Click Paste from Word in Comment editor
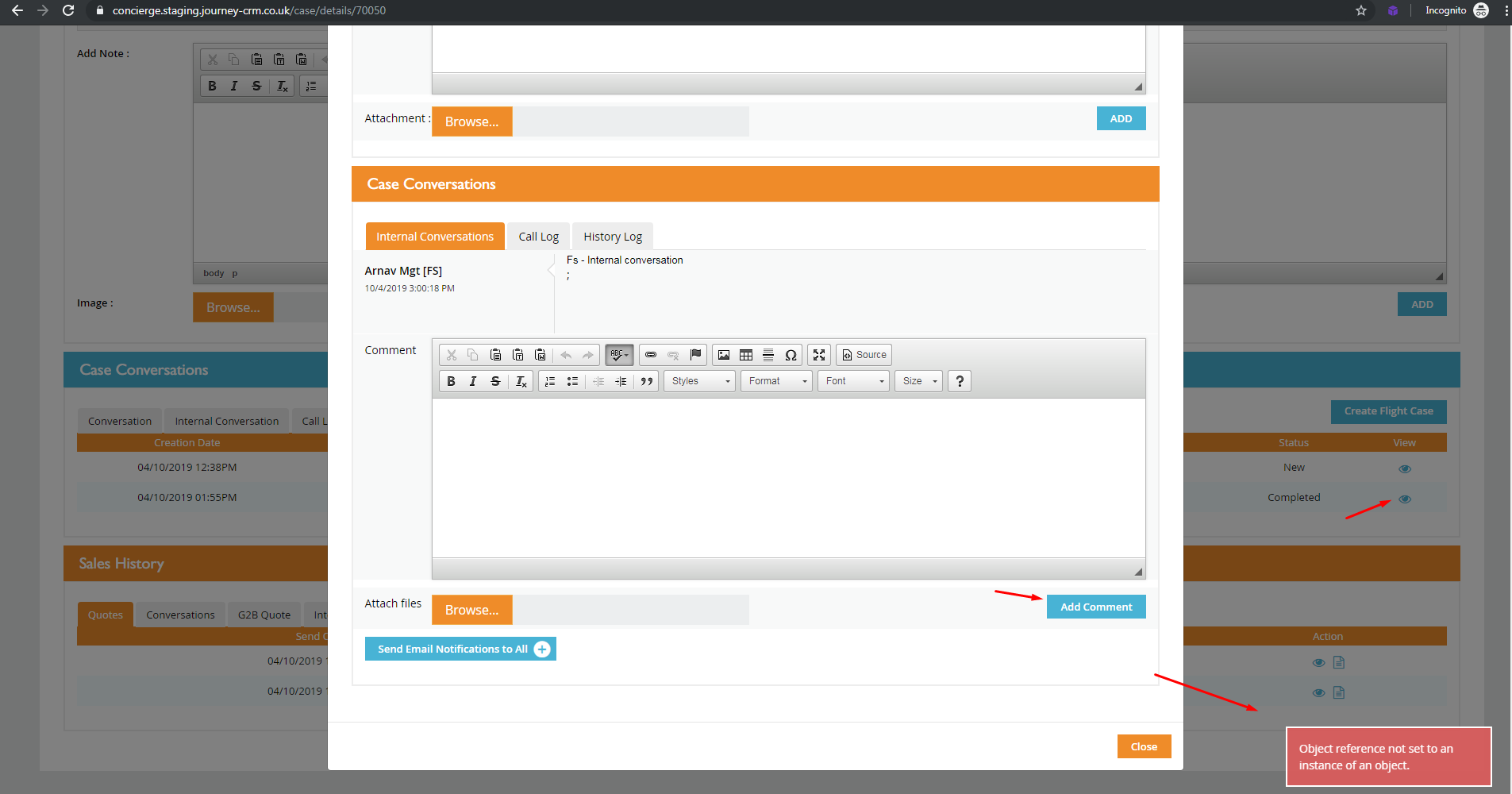The width and height of the screenshot is (1512, 794). tap(540, 355)
